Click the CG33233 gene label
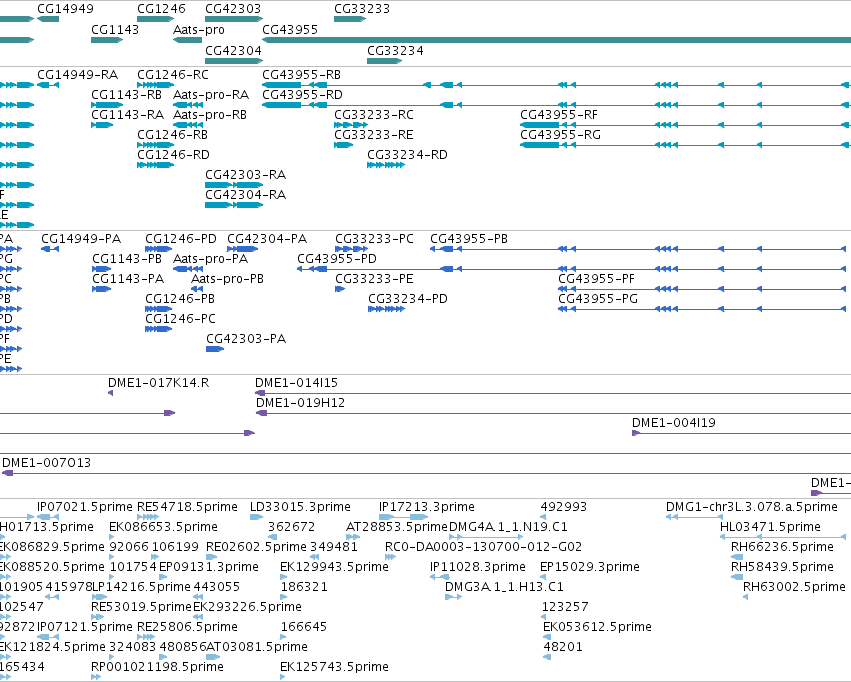 pyautogui.click(x=362, y=9)
